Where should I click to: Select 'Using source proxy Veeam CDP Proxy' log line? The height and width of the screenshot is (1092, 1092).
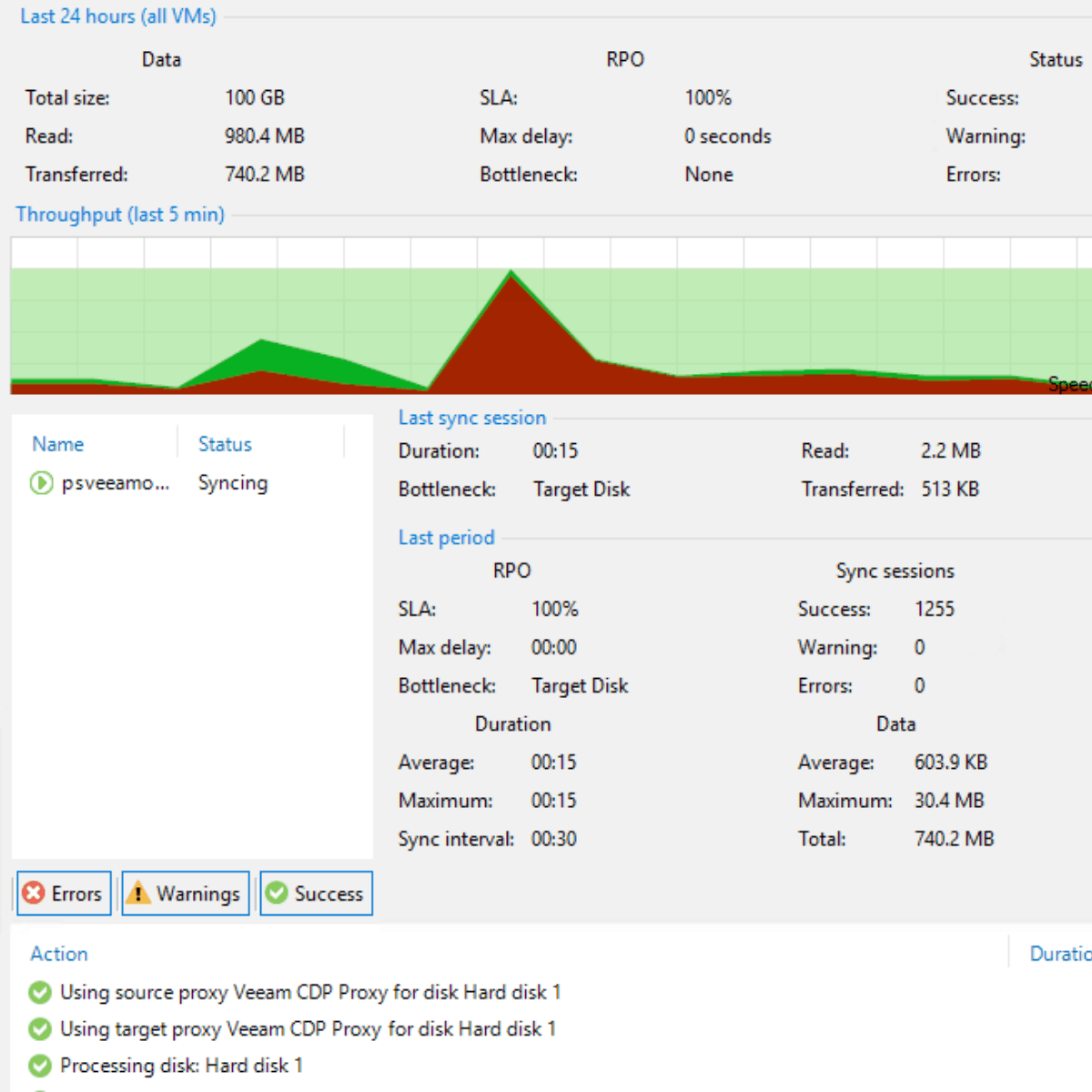(x=310, y=992)
